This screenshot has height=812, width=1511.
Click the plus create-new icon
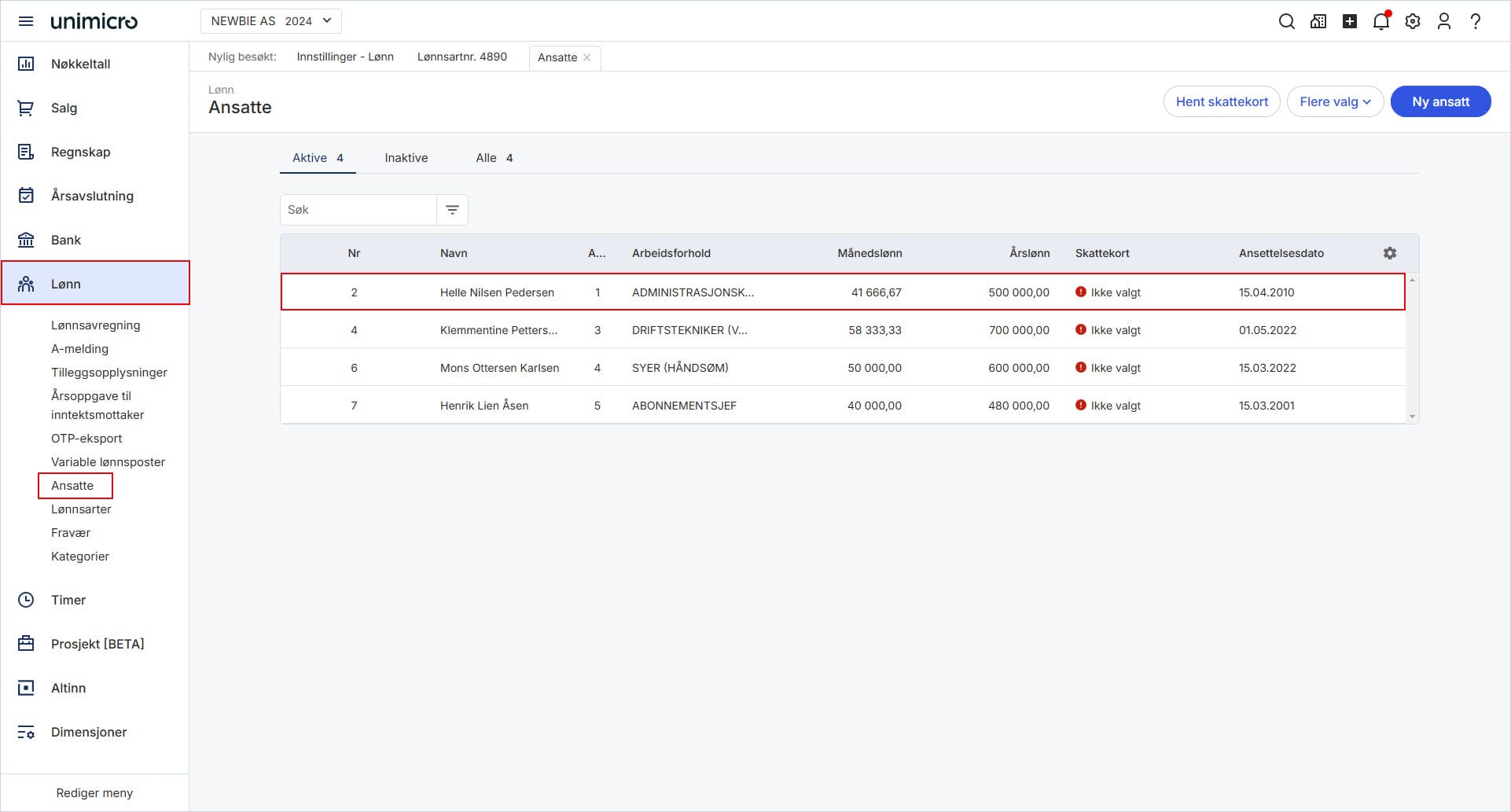pos(1350,21)
